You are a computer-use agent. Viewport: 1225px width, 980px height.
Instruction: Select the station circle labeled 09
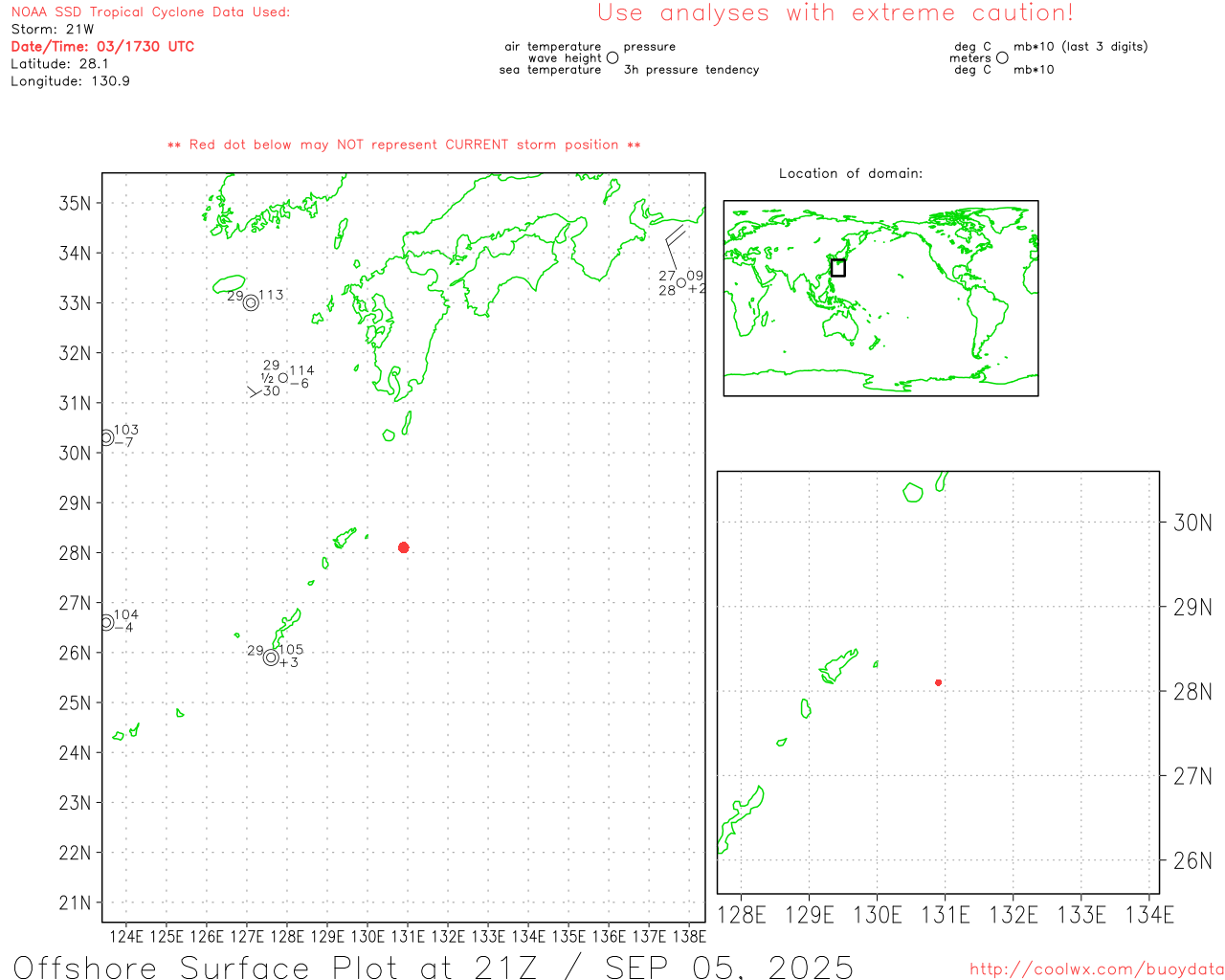point(681,283)
